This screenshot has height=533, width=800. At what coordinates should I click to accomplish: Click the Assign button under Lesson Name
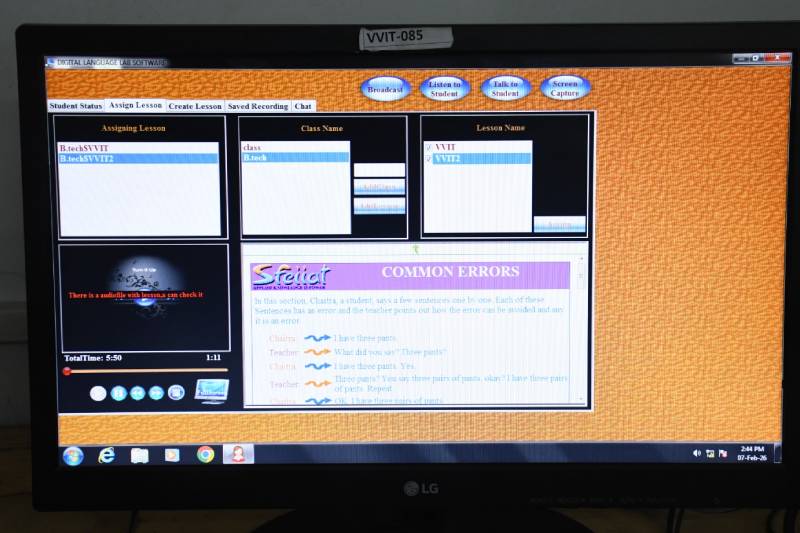tap(559, 225)
